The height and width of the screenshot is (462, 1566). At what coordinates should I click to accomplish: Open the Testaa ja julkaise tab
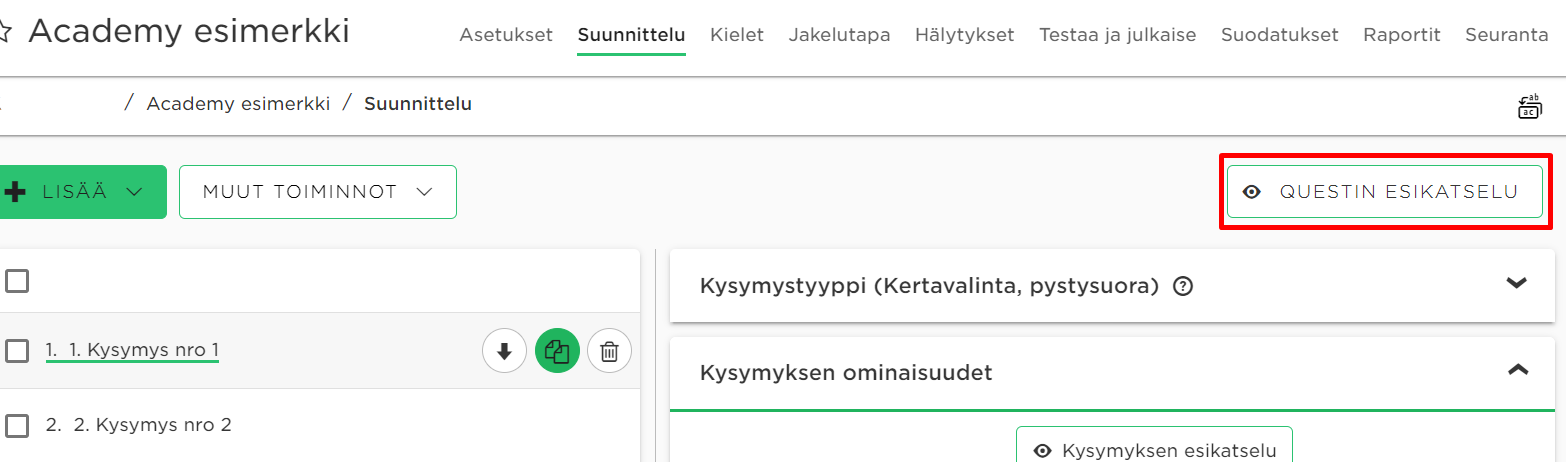[x=1117, y=35]
